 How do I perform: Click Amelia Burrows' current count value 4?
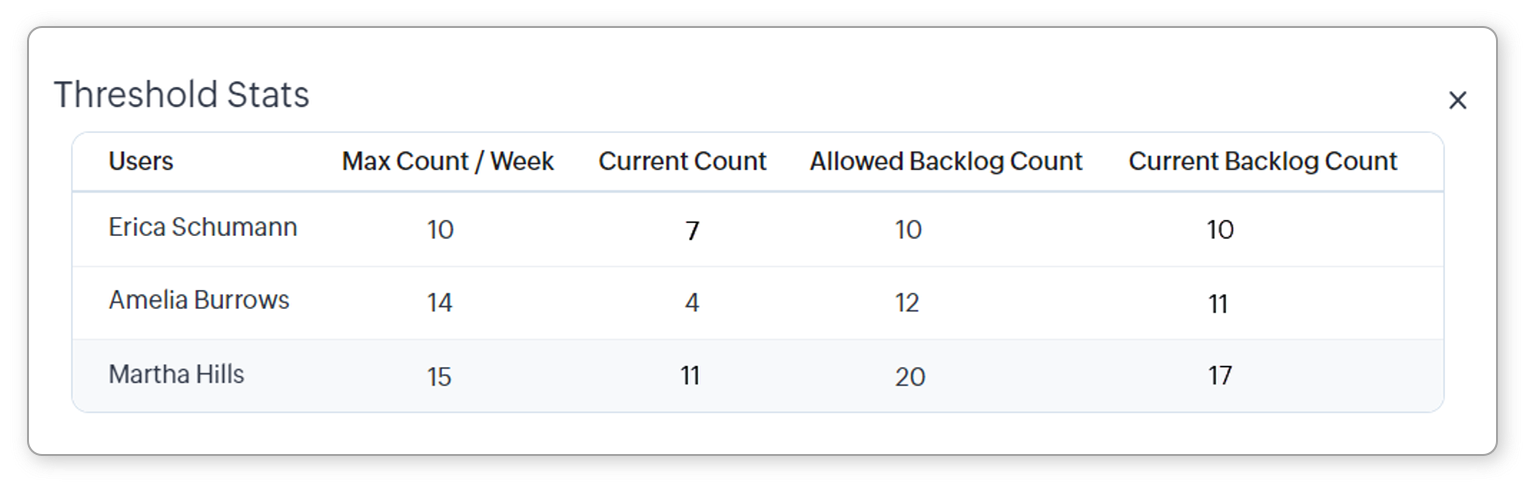(x=692, y=303)
